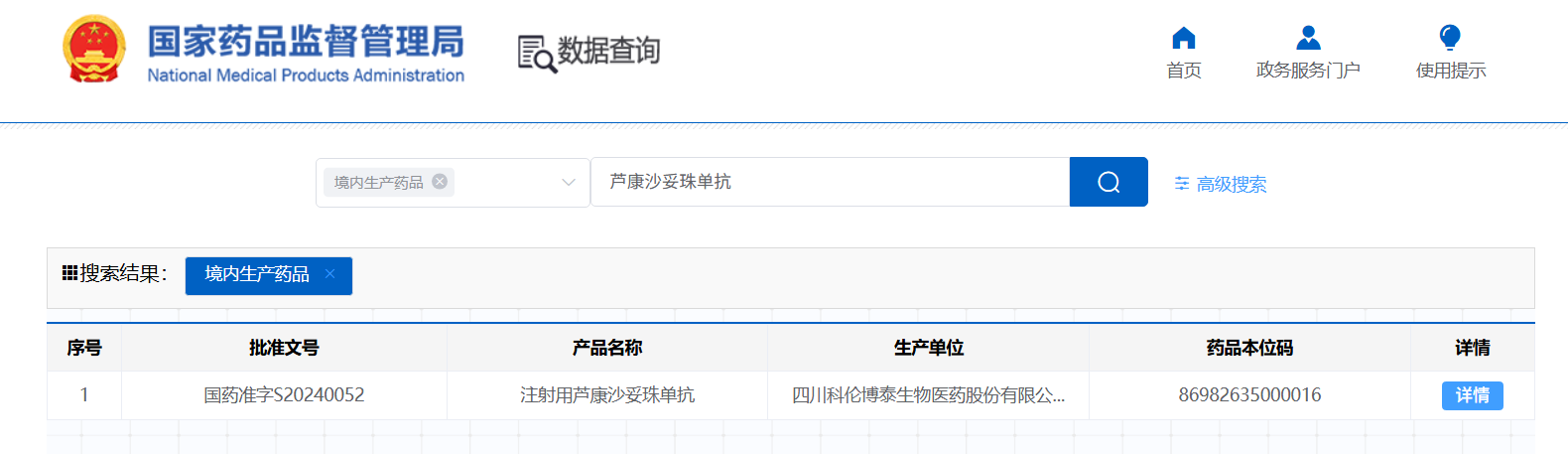Screen dimensions: 1568x454
Task: Click the 批准文号 column header
Action: [x=284, y=348]
